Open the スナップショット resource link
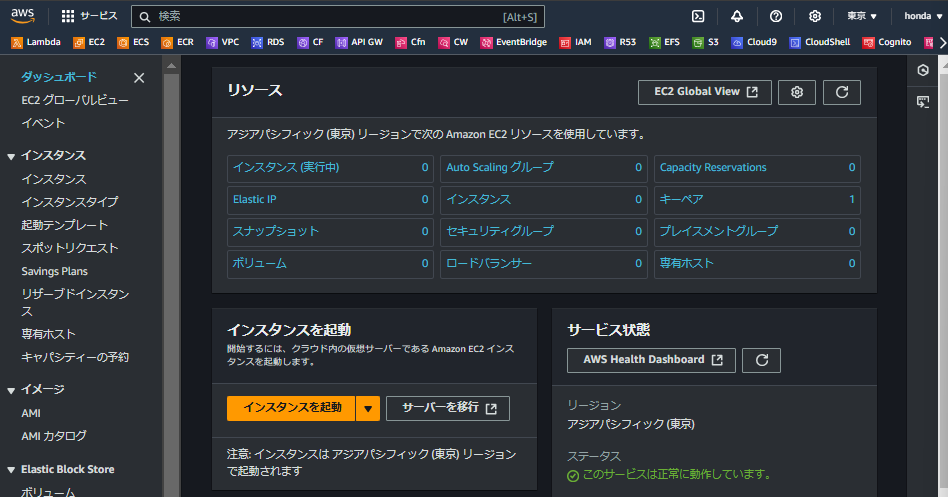Image resolution: width=948 pixels, height=497 pixels. point(276,232)
